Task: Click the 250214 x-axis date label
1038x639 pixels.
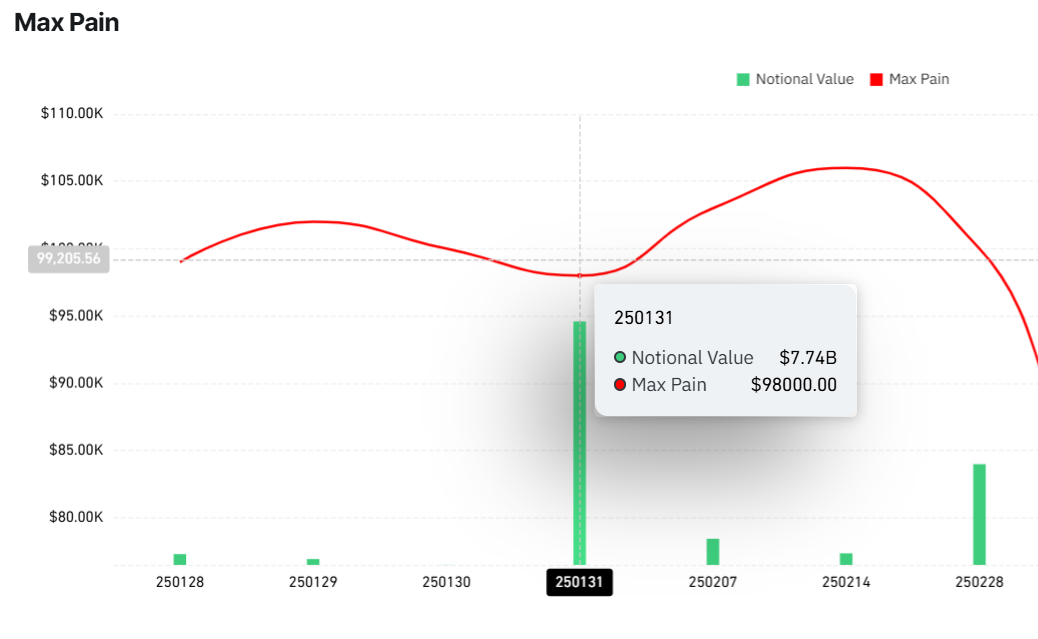Action: [846, 581]
